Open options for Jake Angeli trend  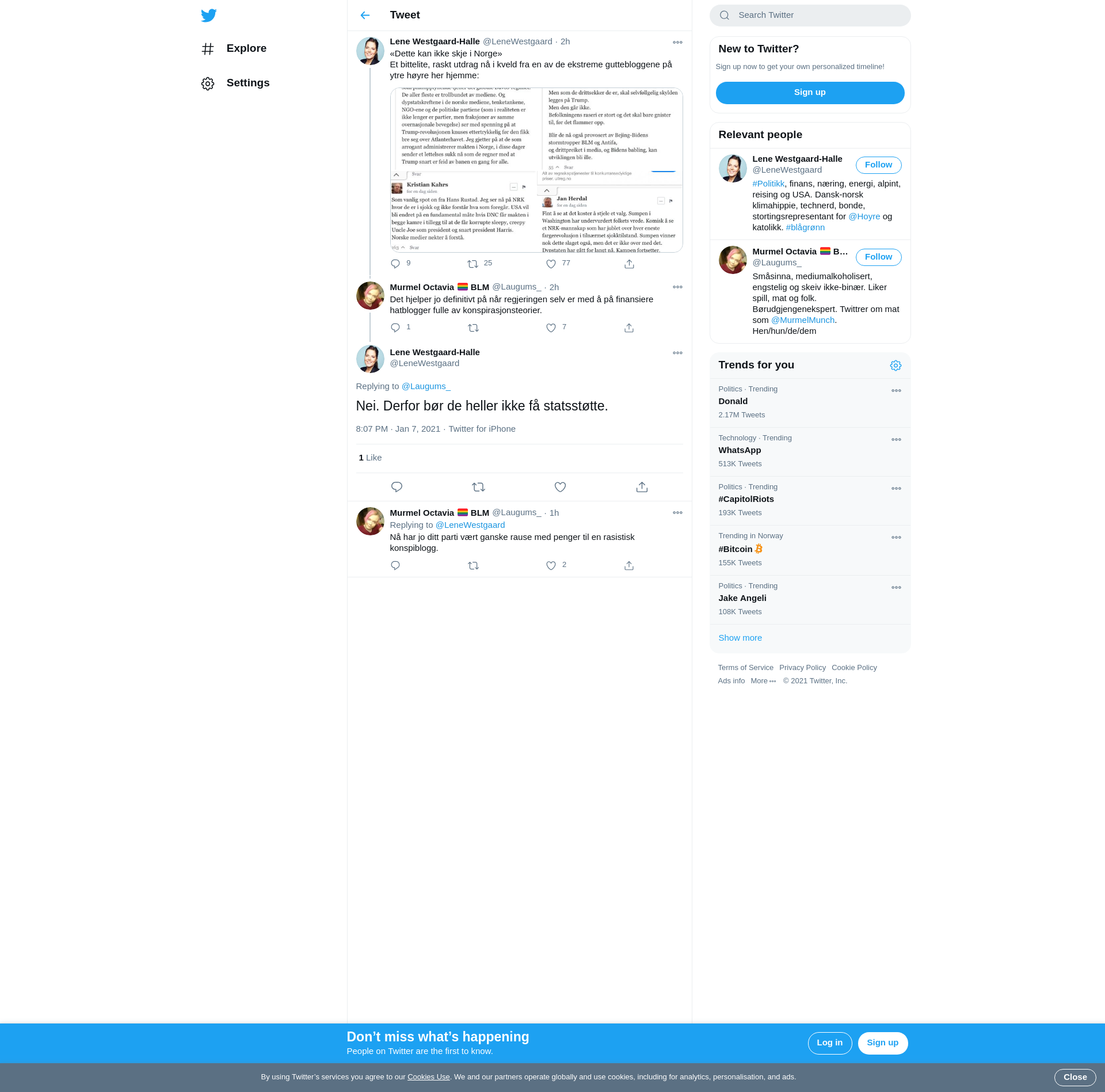[x=896, y=588]
